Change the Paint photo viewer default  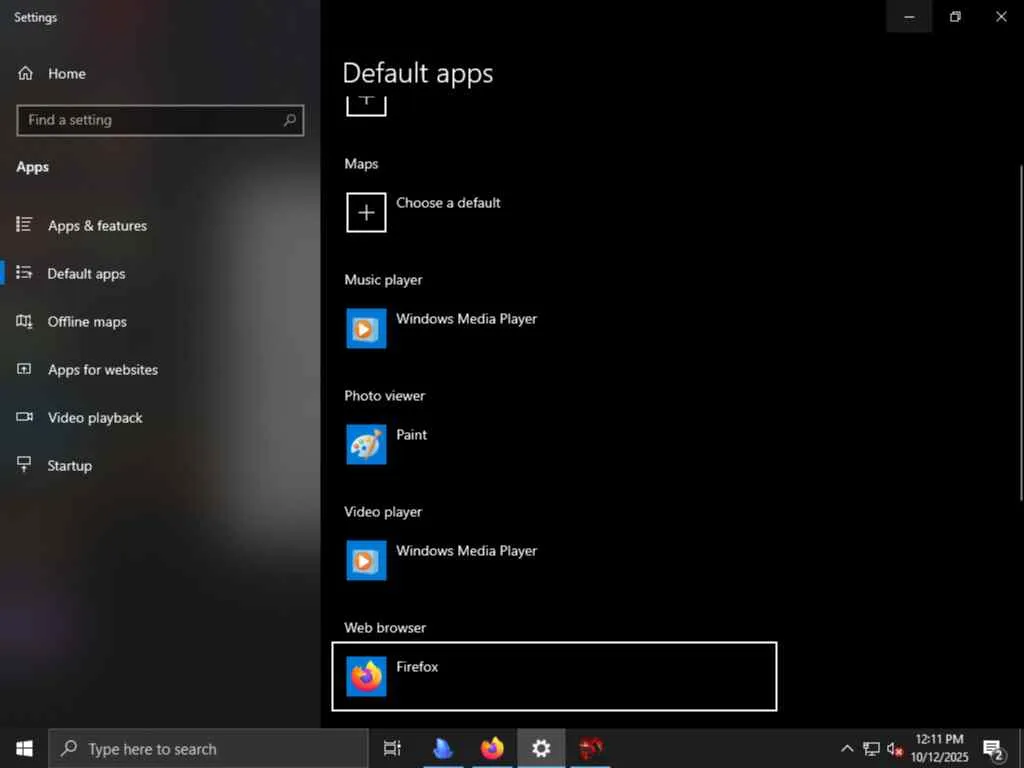coord(411,435)
